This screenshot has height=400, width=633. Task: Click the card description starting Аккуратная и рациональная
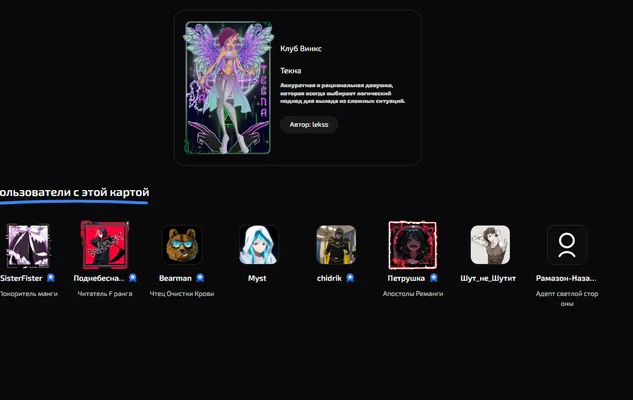point(342,93)
